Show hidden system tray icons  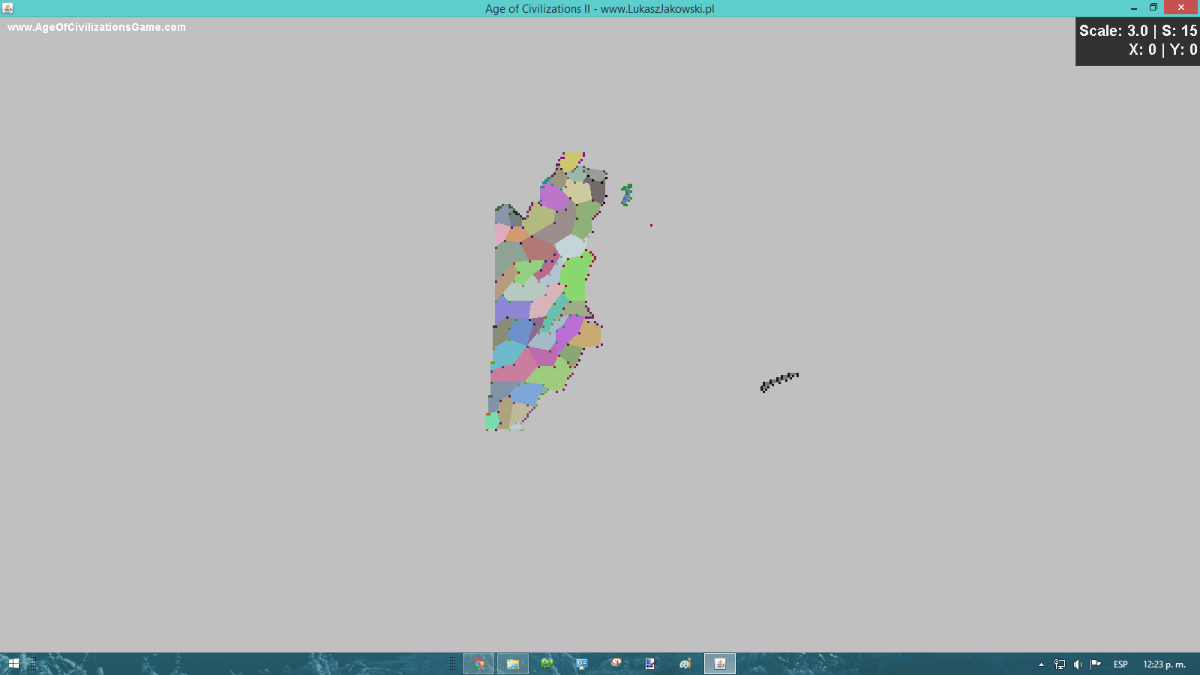1042,665
